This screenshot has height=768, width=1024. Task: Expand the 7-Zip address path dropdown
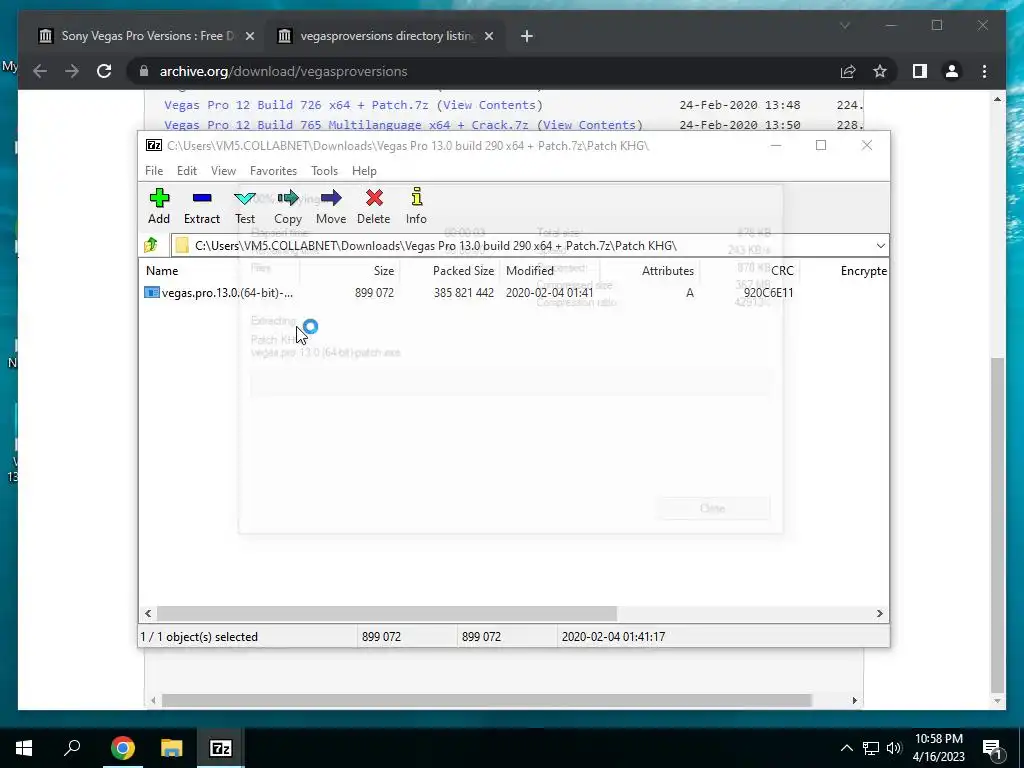[880, 246]
